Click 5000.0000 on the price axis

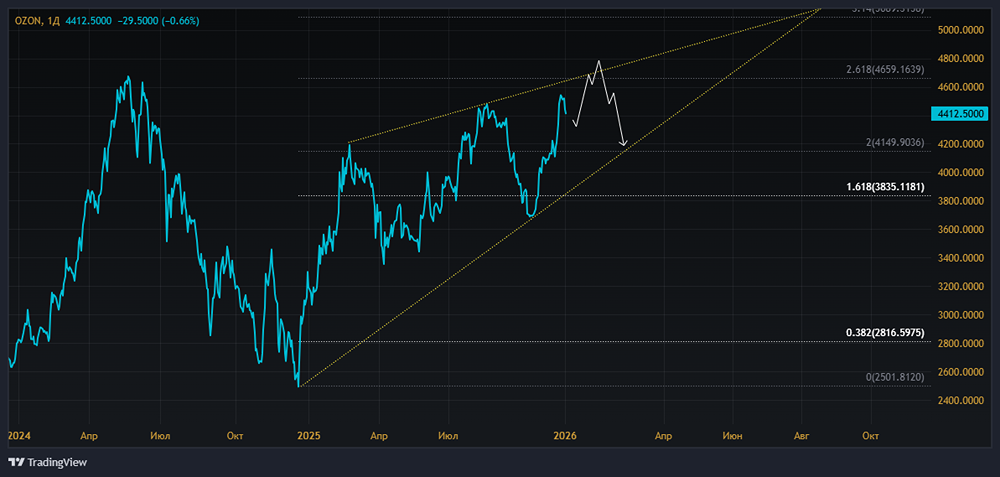[x=960, y=29]
